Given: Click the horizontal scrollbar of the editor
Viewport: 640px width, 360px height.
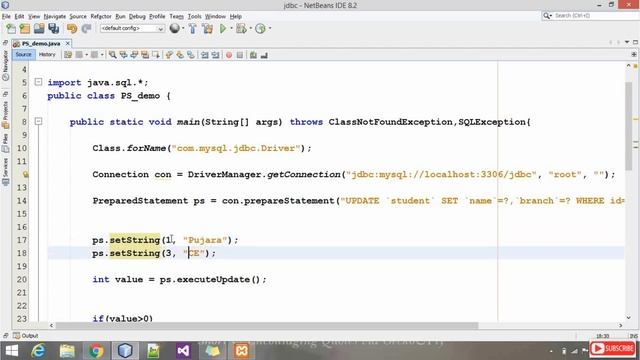Looking at the screenshot, I should click(266, 325).
